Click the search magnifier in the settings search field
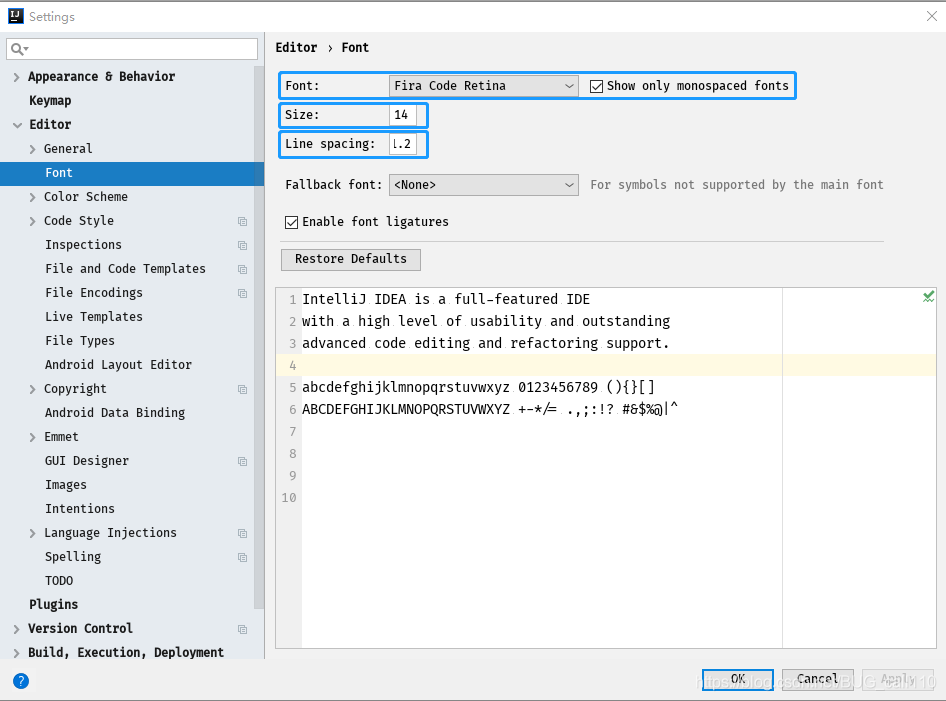The image size is (946, 701). pyautogui.click(x=16, y=48)
